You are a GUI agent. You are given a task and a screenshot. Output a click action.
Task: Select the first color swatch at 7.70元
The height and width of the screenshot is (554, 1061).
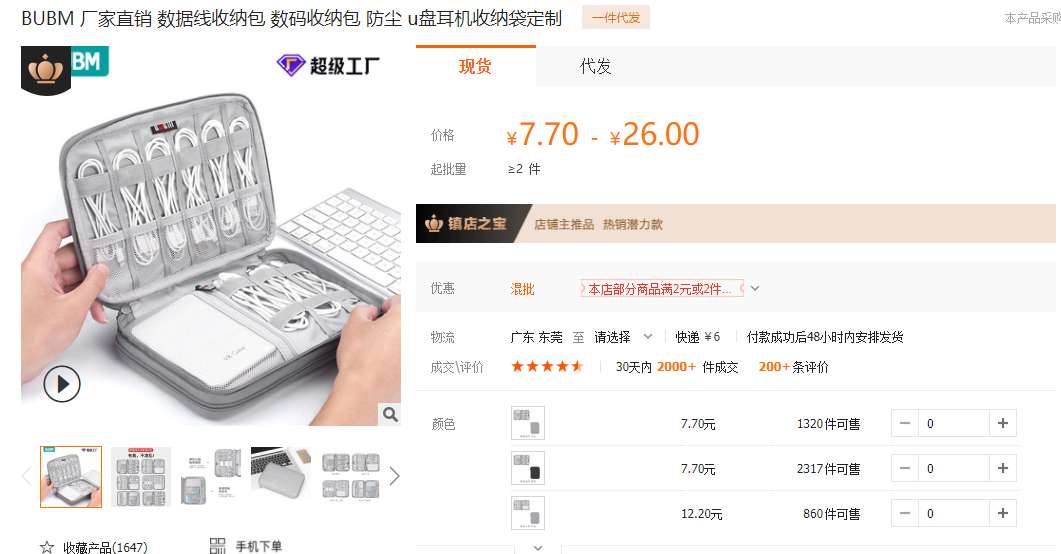point(528,423)
